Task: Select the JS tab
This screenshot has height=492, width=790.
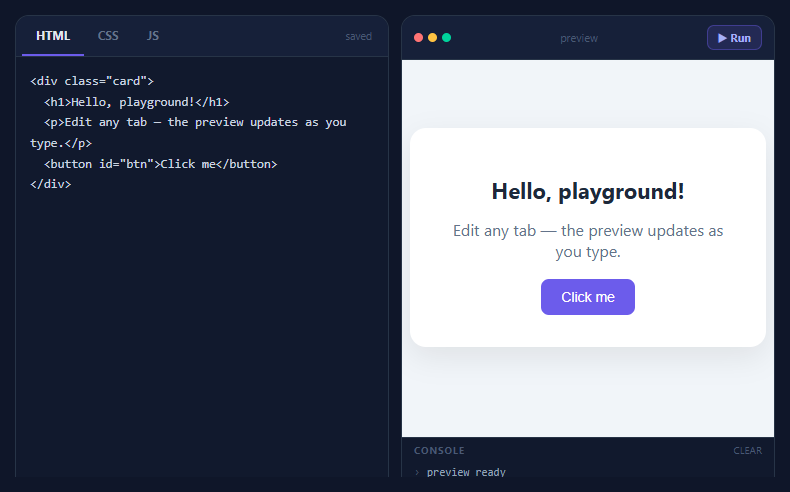Action: pos(153,36)
